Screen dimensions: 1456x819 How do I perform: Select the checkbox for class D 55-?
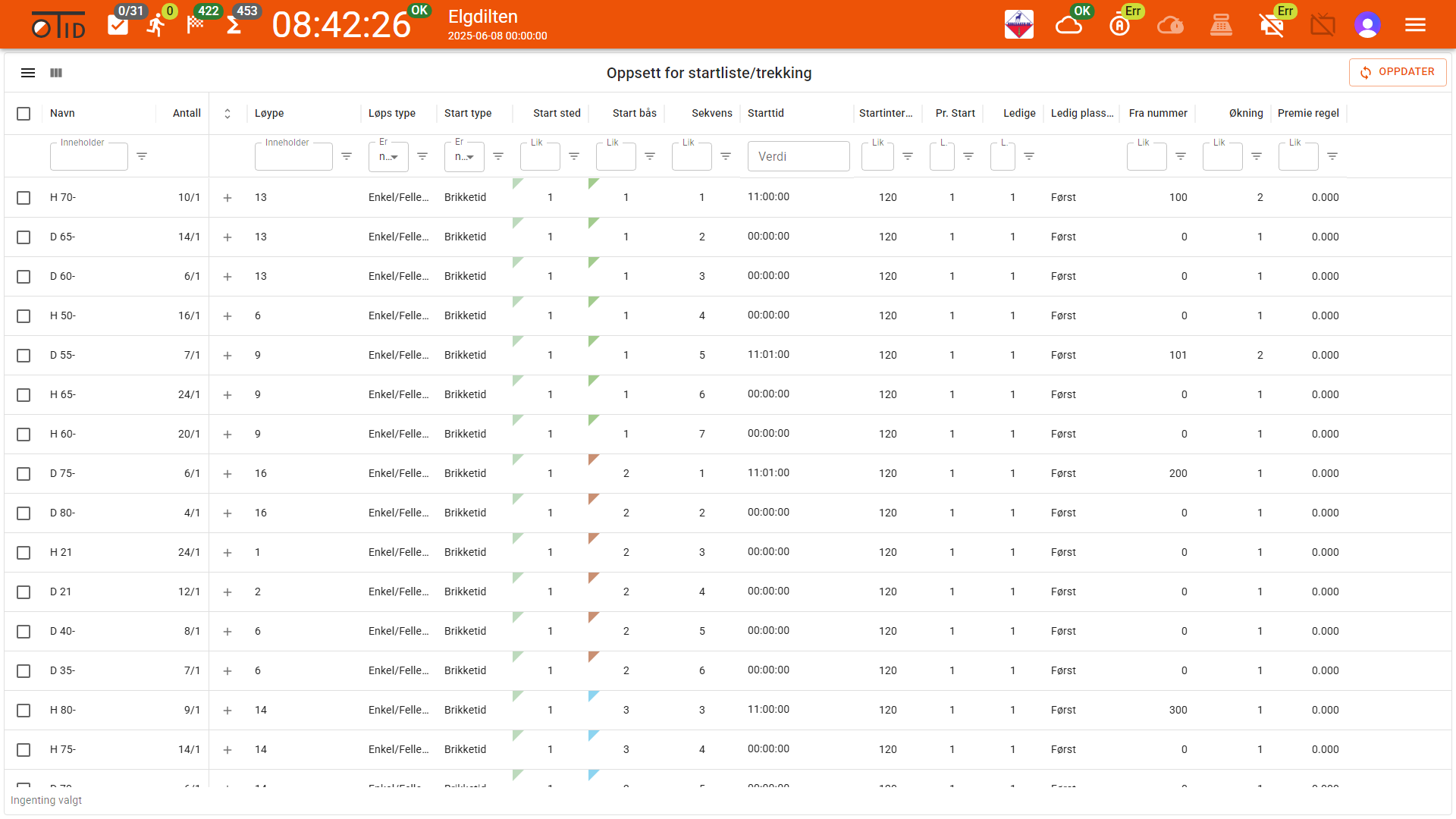24,356
